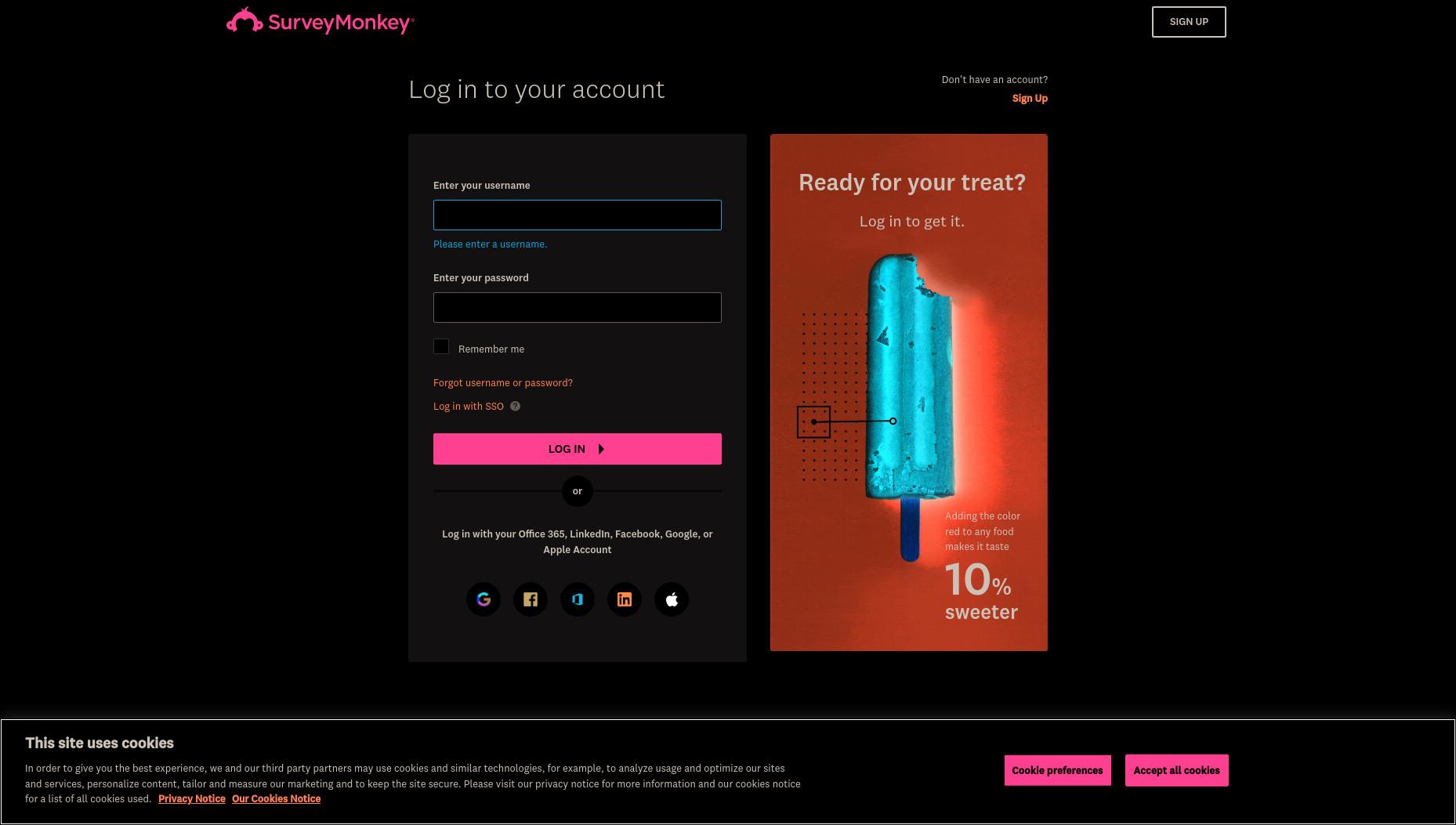Open Cookie preferences settings
The image size is (1456, 825).
(1057, 770)
